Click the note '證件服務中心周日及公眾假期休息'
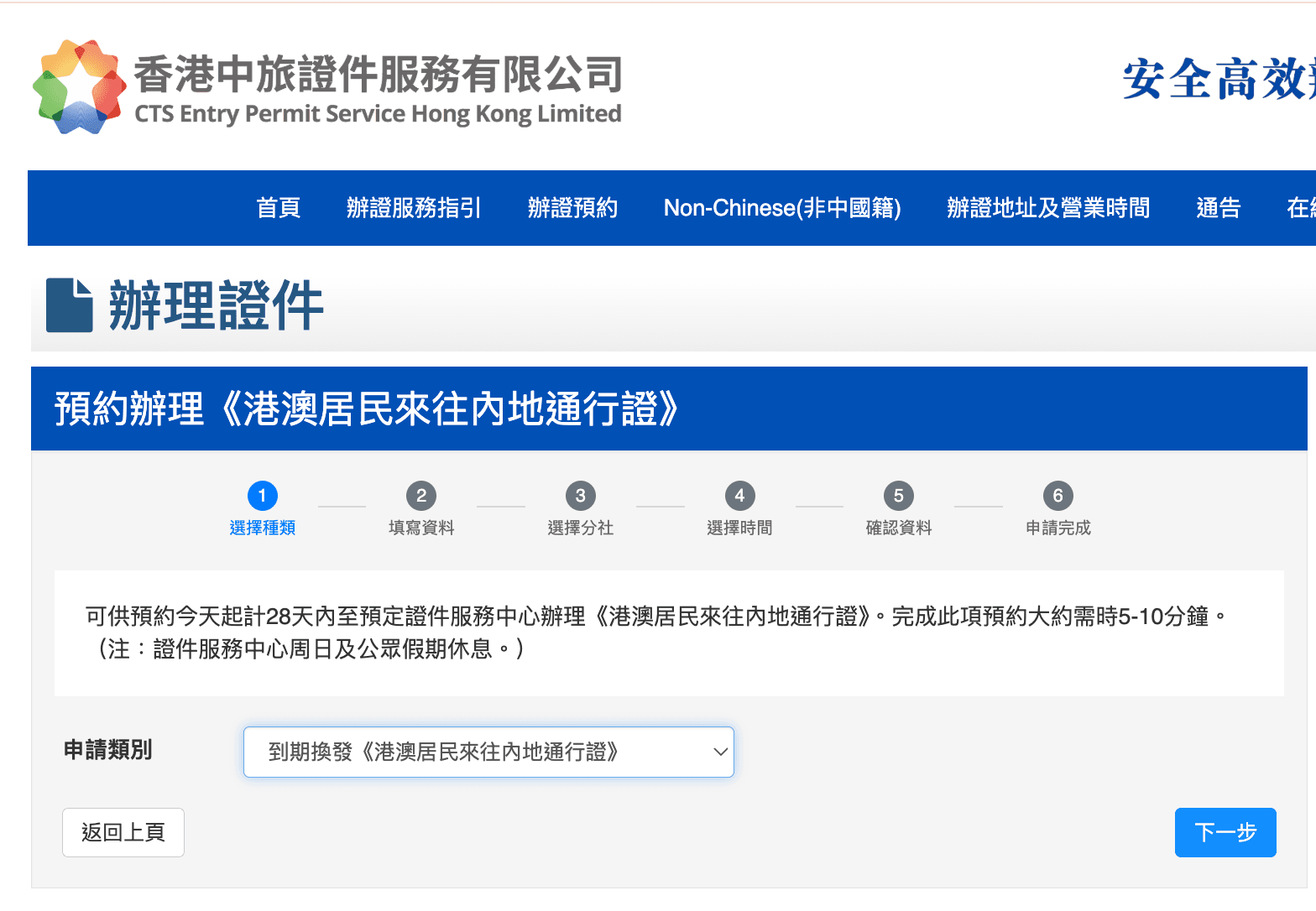 pyautogui.click(x=322, y=649)
